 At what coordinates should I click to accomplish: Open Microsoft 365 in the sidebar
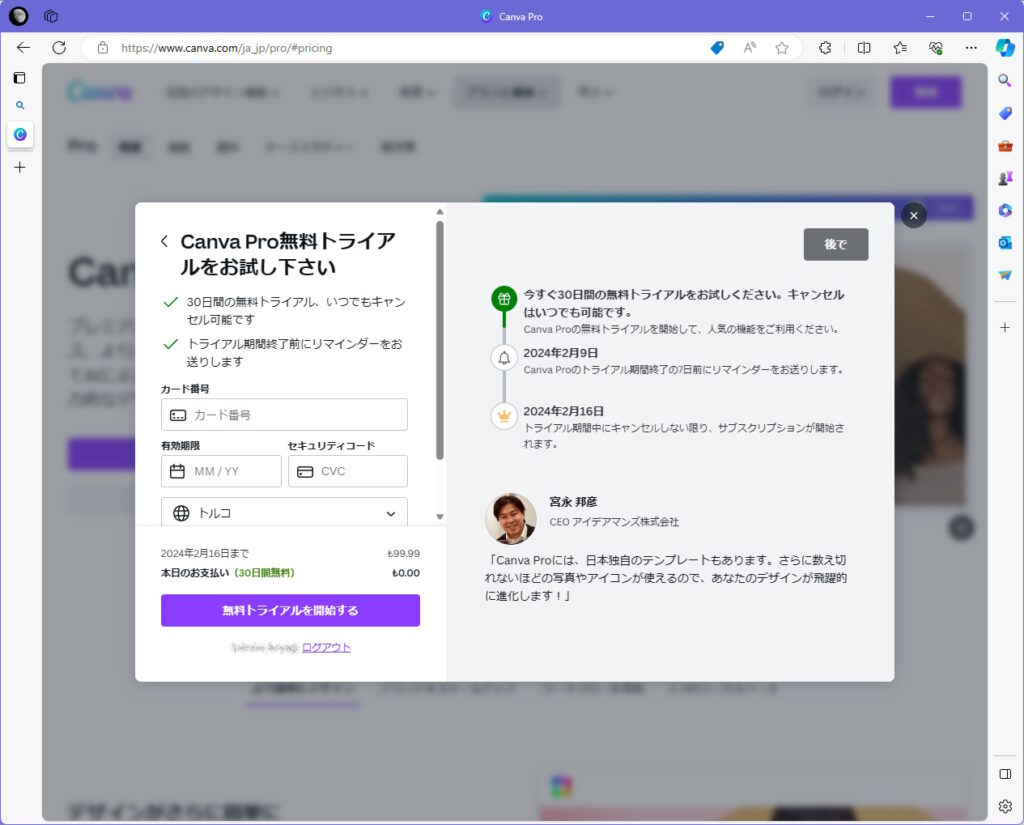[1005, 210]
